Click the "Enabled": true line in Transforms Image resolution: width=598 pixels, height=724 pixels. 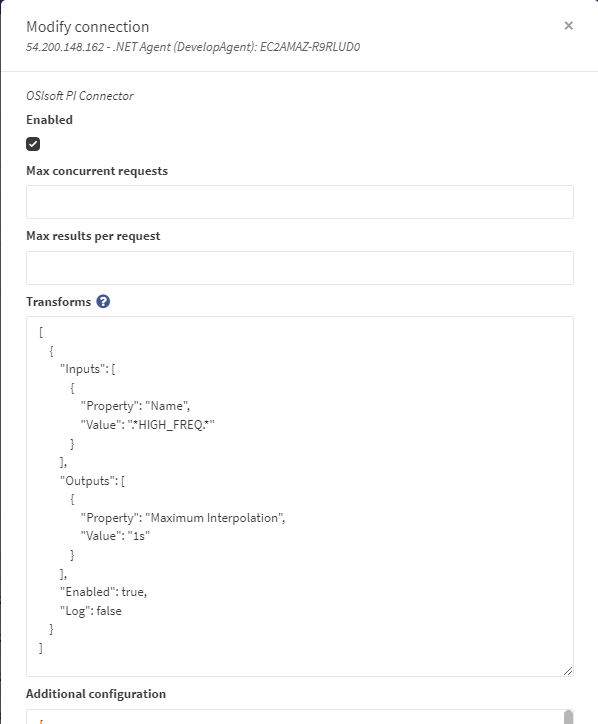pos(103,592)
